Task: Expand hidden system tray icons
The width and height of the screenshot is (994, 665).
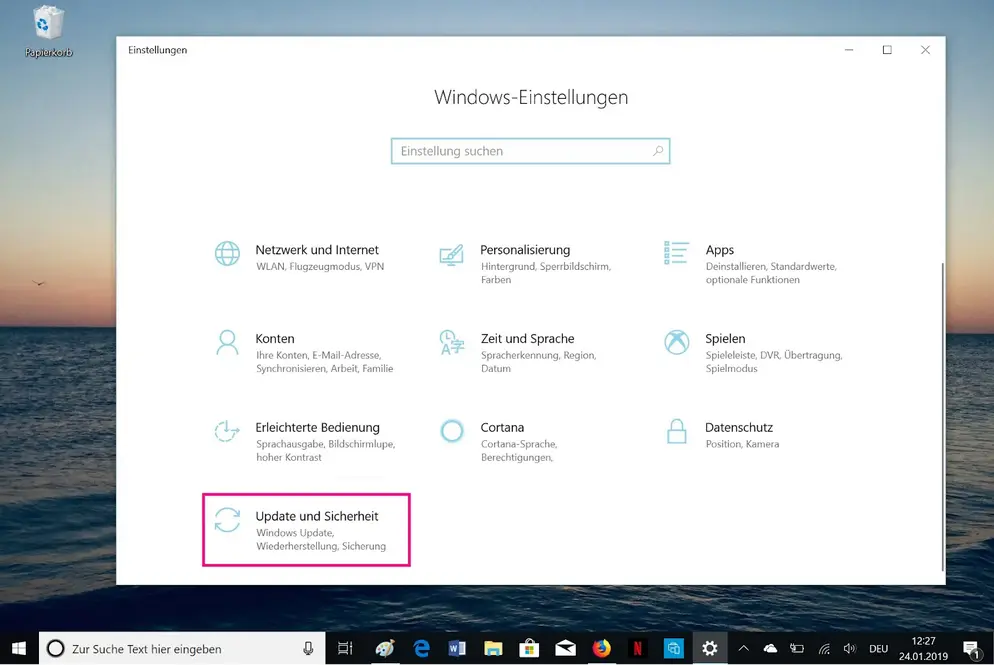Action: pyautogui.click(x=743, y=649)
